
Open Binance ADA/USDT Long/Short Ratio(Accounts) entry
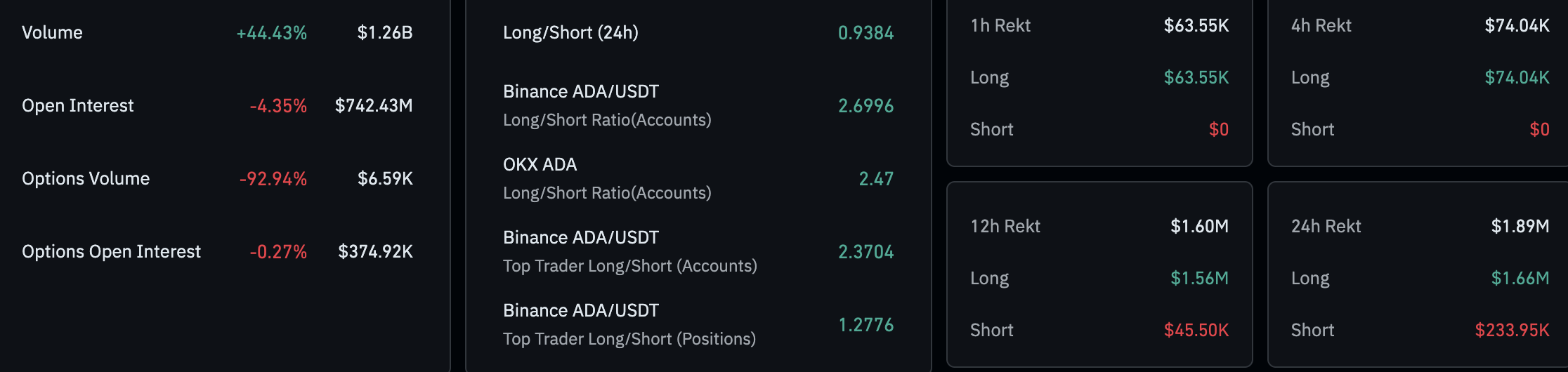point(698,106)
